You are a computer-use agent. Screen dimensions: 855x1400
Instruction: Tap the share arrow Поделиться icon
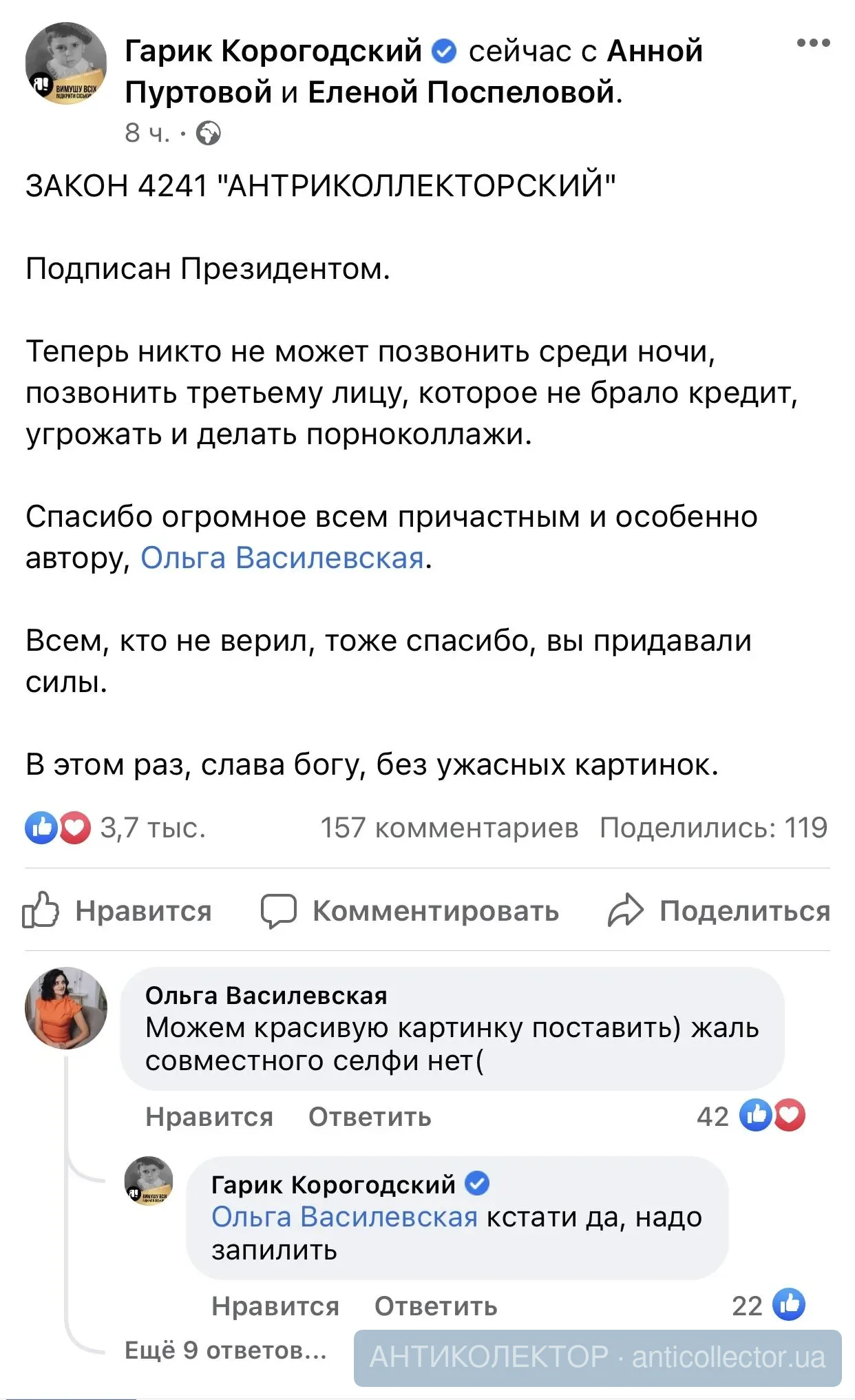626,910
